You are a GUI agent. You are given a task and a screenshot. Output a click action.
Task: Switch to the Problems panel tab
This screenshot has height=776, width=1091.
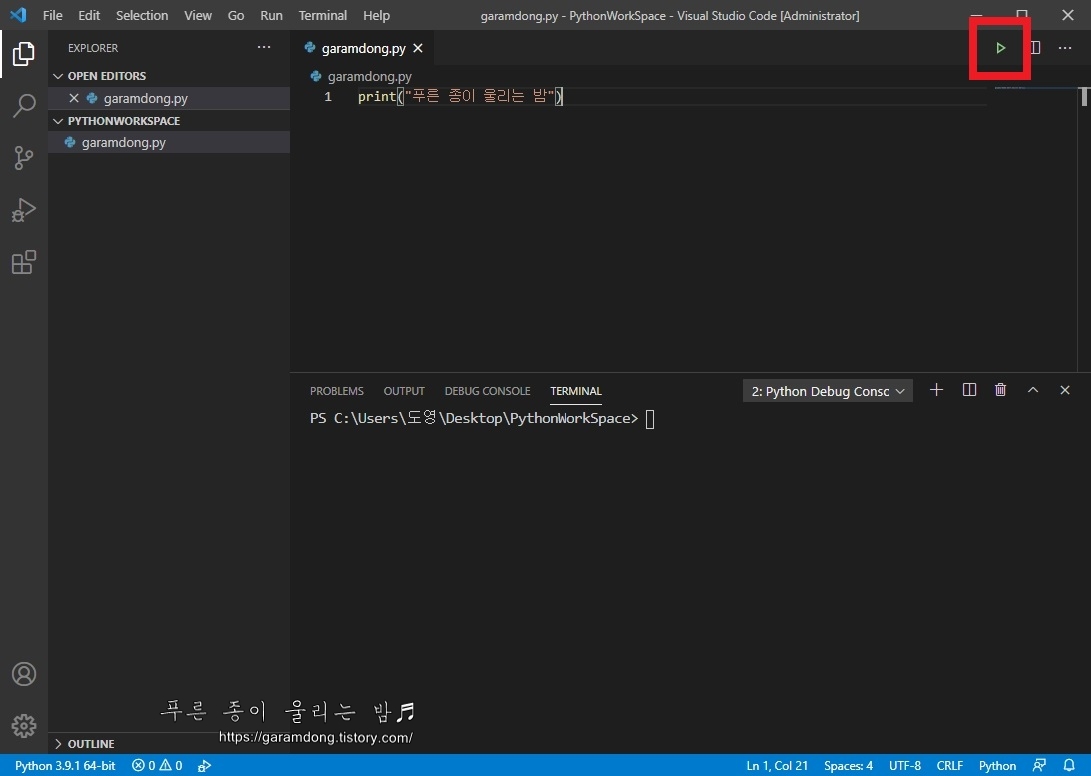coord(337,391)
